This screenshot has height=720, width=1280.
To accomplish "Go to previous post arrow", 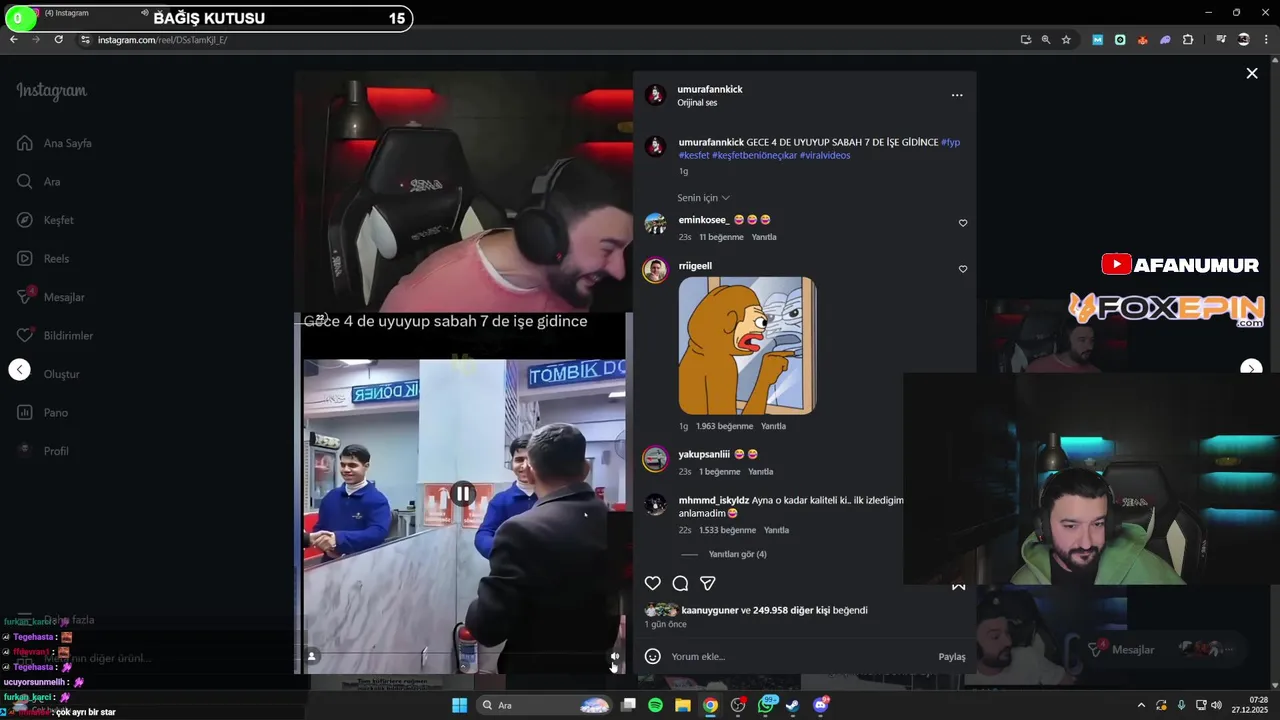I will coord(19,369).
